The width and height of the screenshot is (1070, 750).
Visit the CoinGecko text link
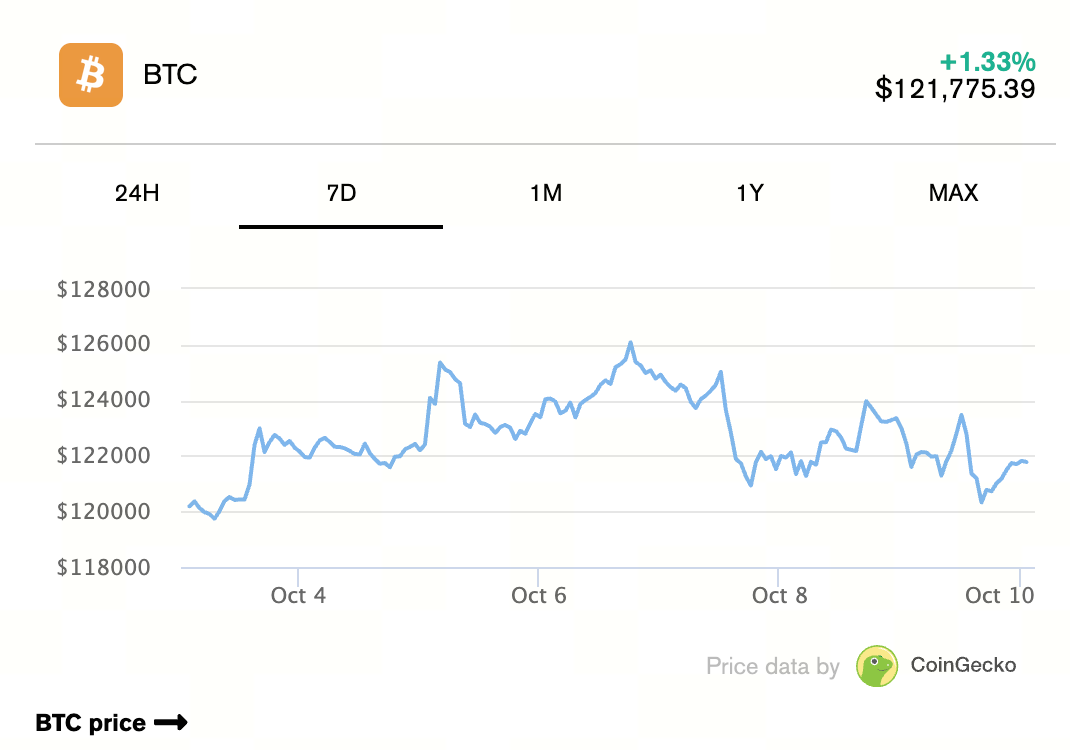(x=963, y=665)
